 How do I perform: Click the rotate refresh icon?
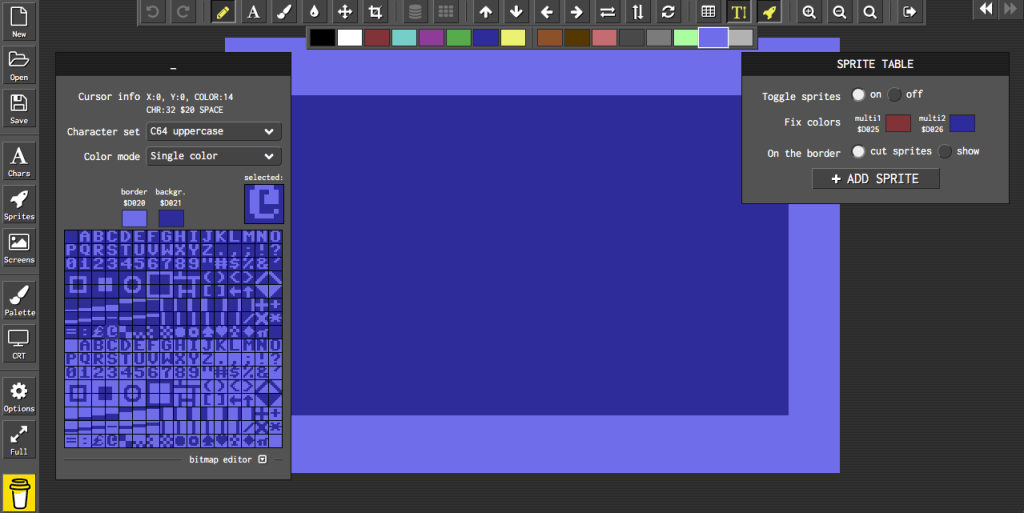668,12
